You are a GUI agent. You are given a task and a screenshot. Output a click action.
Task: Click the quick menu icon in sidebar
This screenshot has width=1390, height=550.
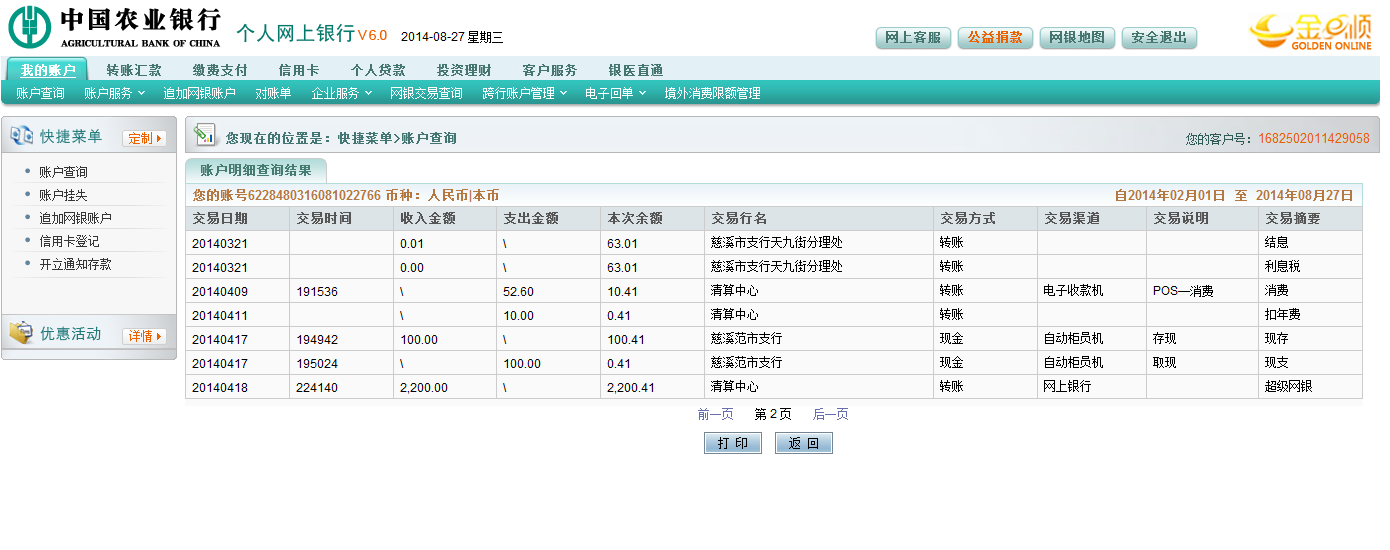[21, 136]
